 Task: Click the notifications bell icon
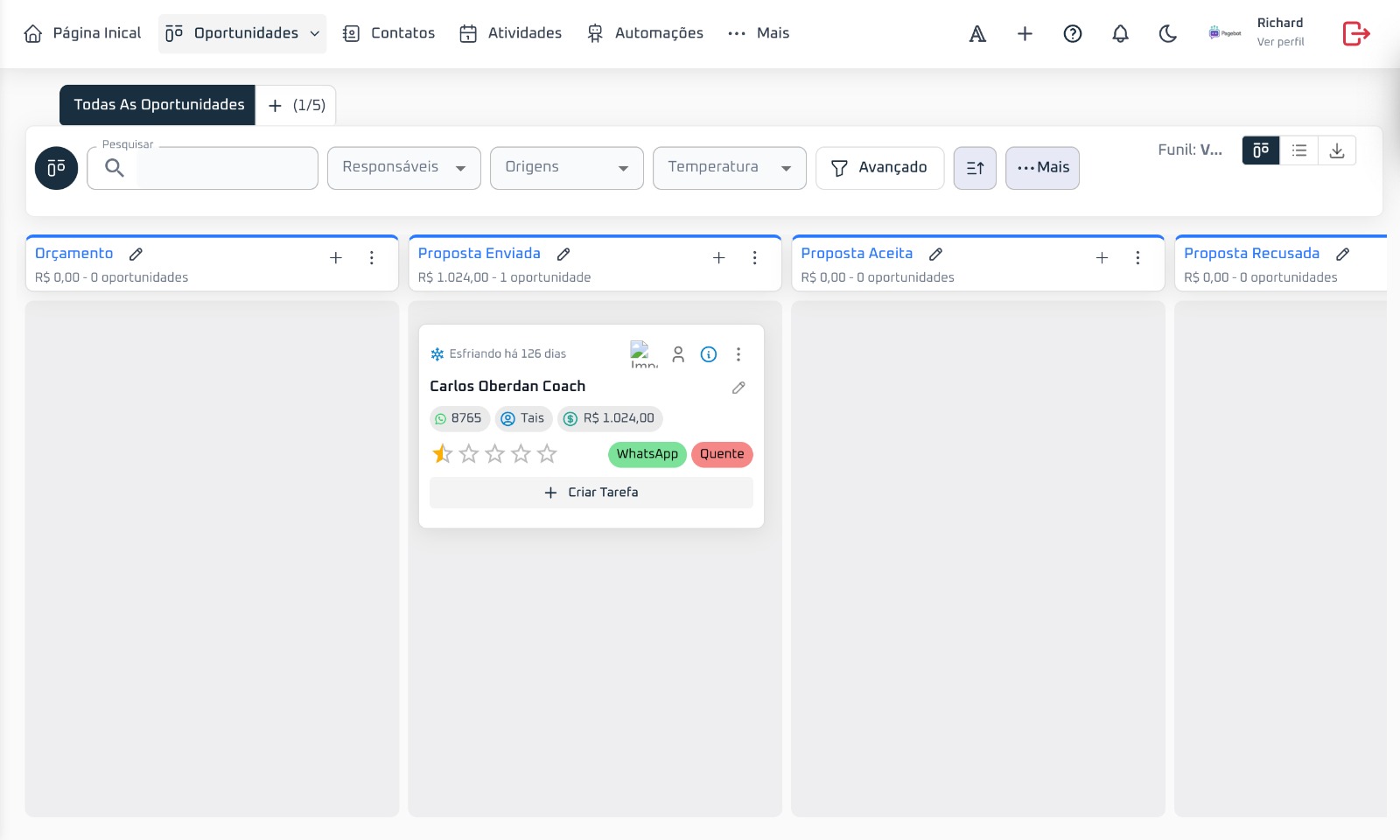coord(1120,33)
